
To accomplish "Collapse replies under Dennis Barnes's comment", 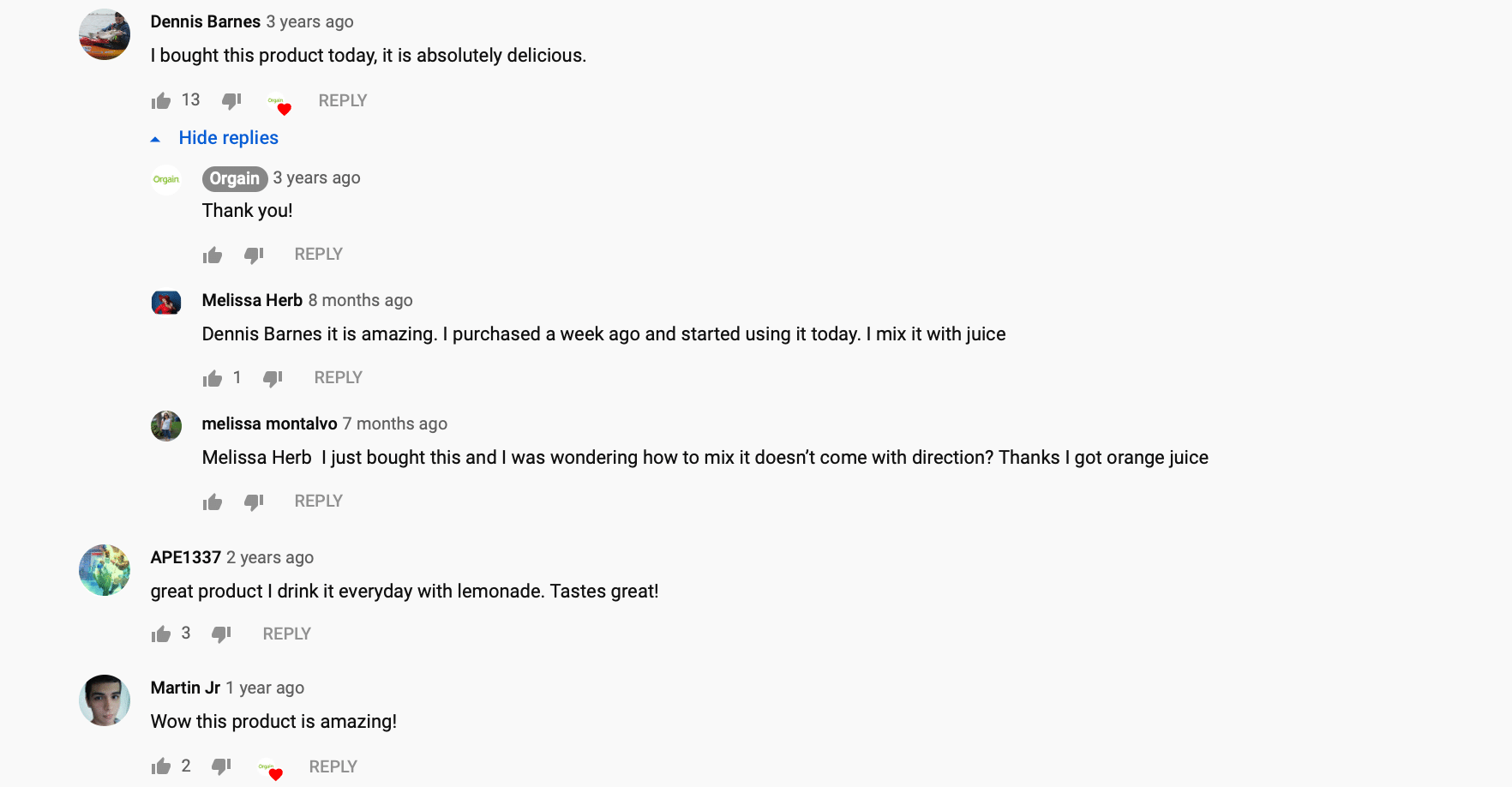I will click(x=227, y=137).
